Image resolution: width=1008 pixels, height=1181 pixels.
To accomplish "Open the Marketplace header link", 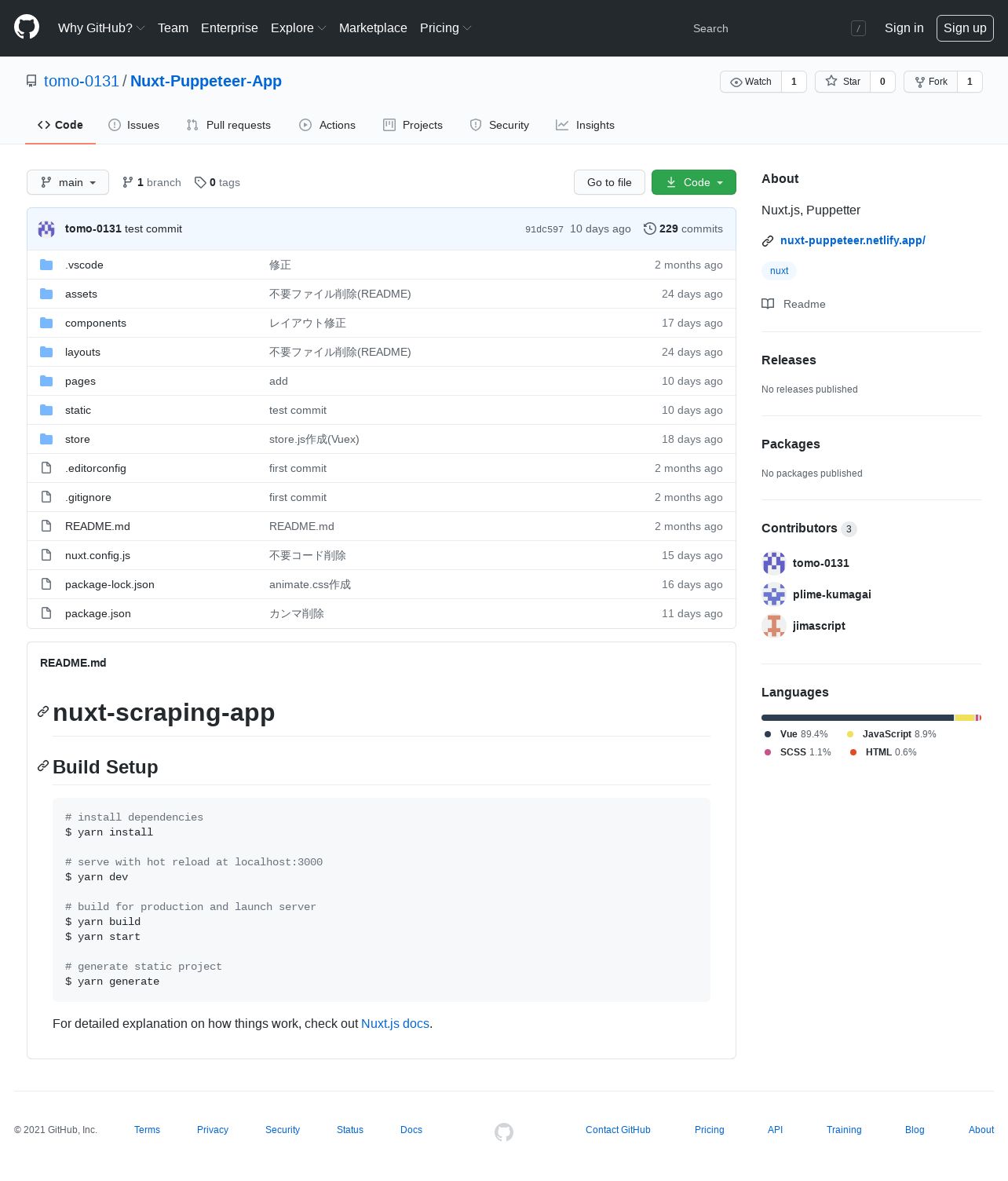I will 373,27.
